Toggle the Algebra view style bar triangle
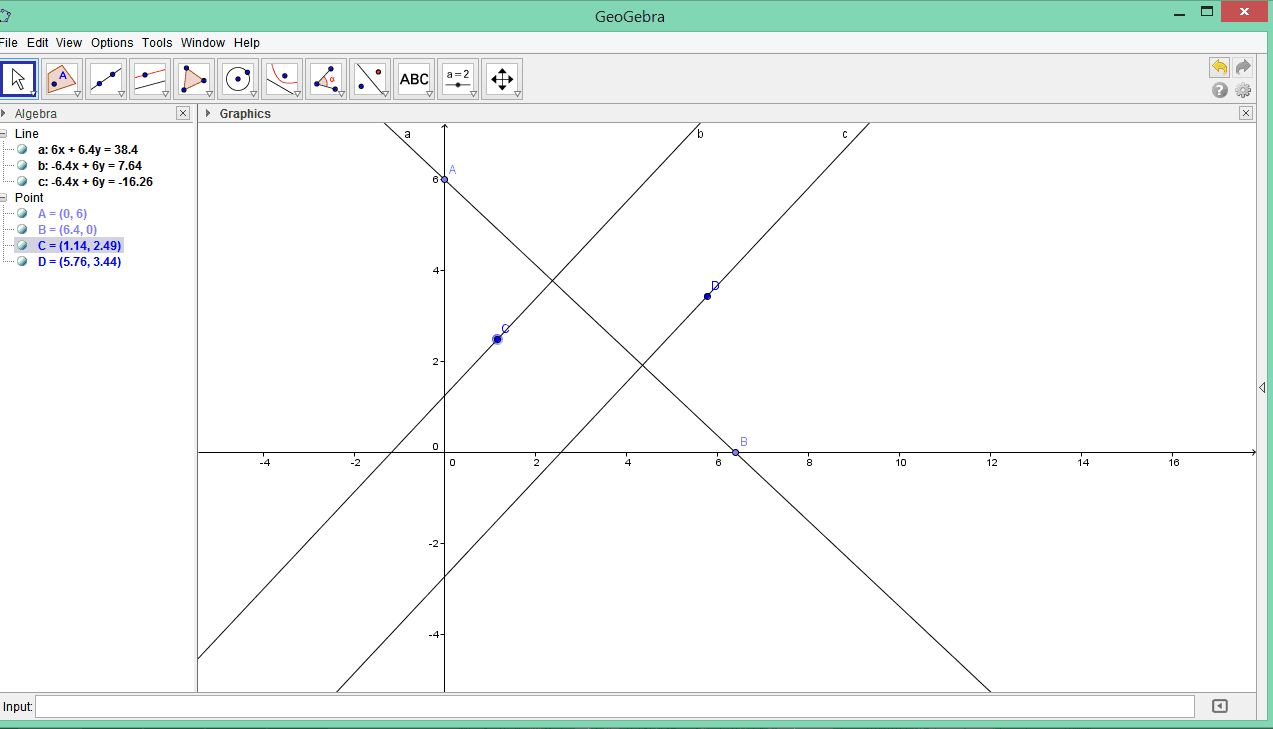This screenshot has width=1273, height=729. (x=4, y=113)
